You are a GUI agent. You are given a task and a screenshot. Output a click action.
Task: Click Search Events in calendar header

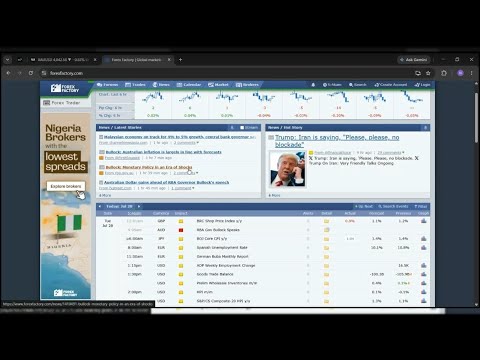[393, 206]
